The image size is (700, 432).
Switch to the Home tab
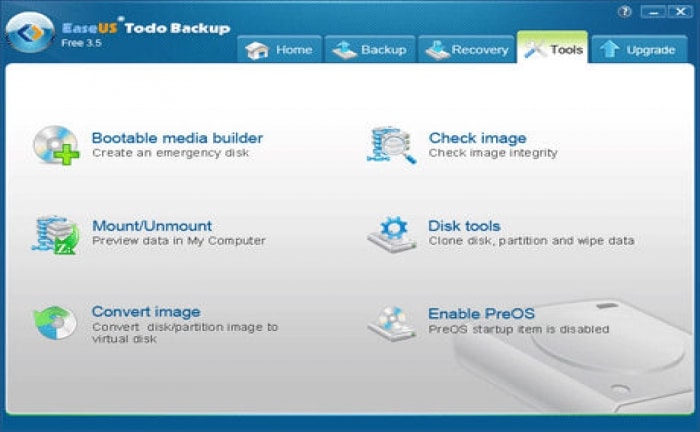pos(279,49)
